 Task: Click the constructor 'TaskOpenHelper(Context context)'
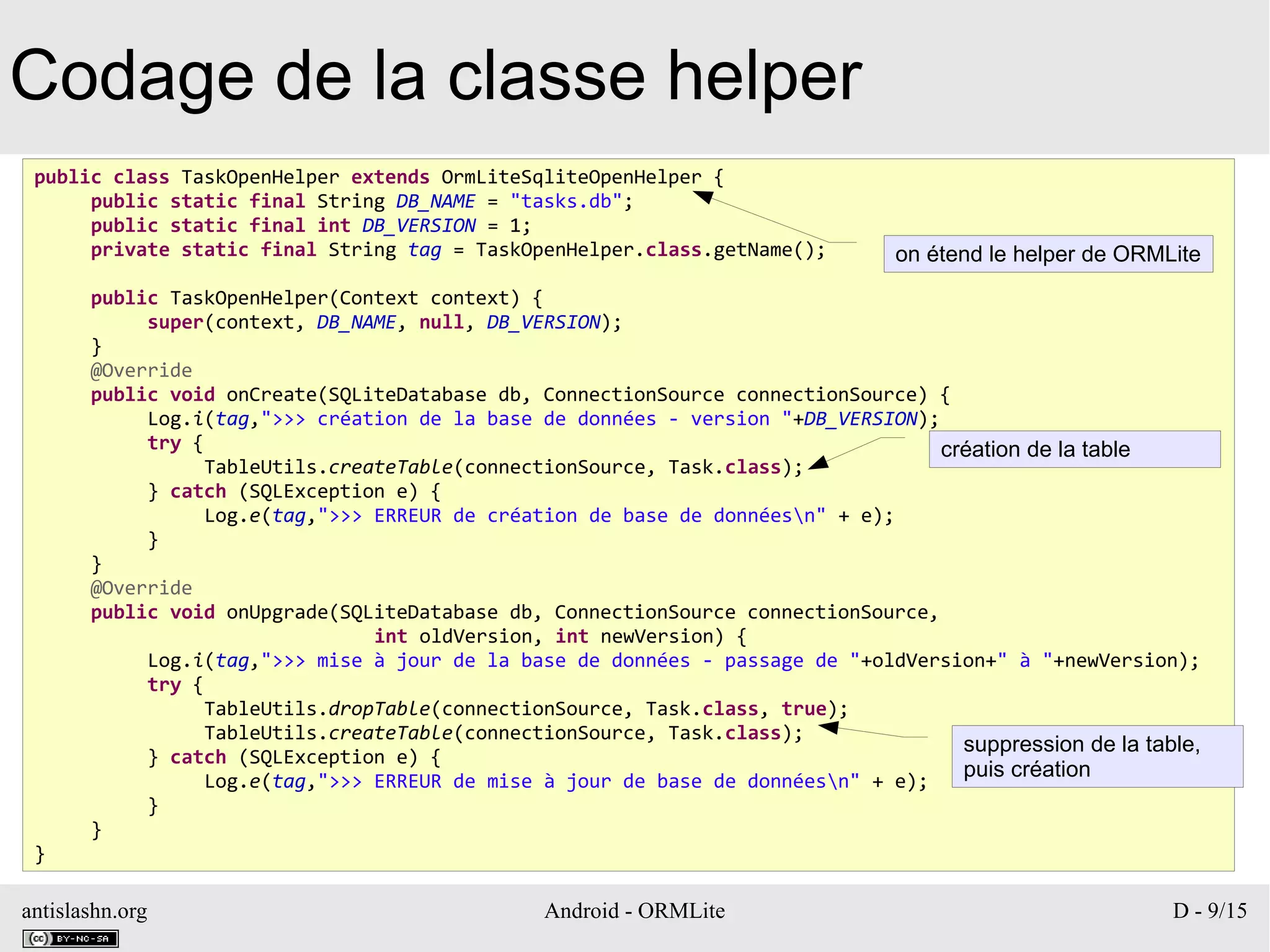point(345,298)
